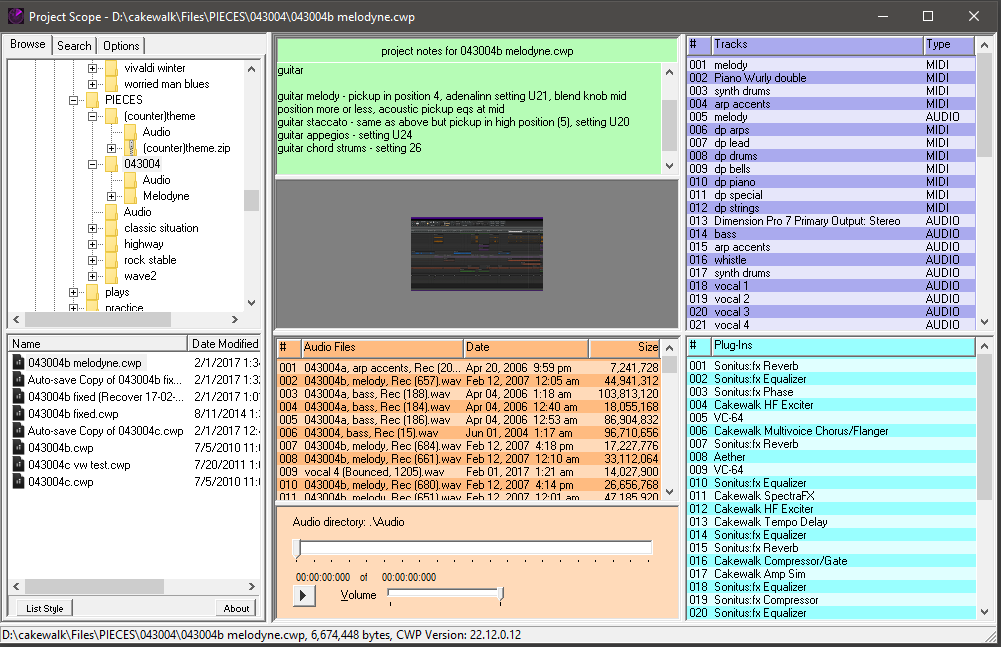Select audio file 043004, bass, Rec (15).wav
The width and height of the screenshot is (1001, 647).
(x=469, y=433)
